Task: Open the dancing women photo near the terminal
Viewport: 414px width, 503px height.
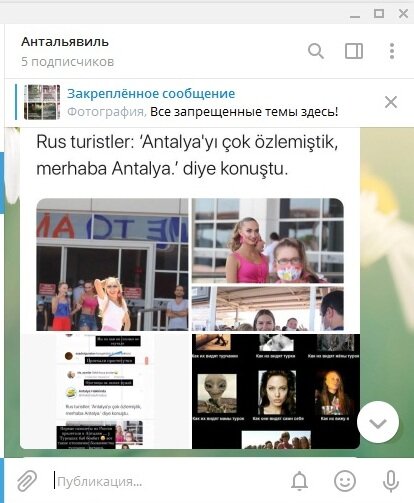Action: [x=112, y=264]
